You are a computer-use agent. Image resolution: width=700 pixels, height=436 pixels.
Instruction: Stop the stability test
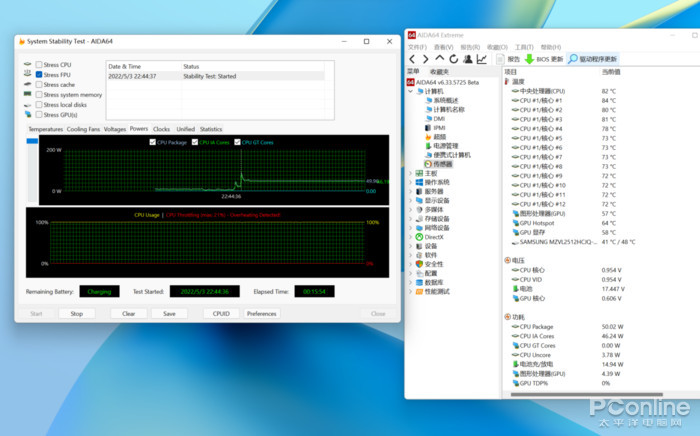[76, 314]
